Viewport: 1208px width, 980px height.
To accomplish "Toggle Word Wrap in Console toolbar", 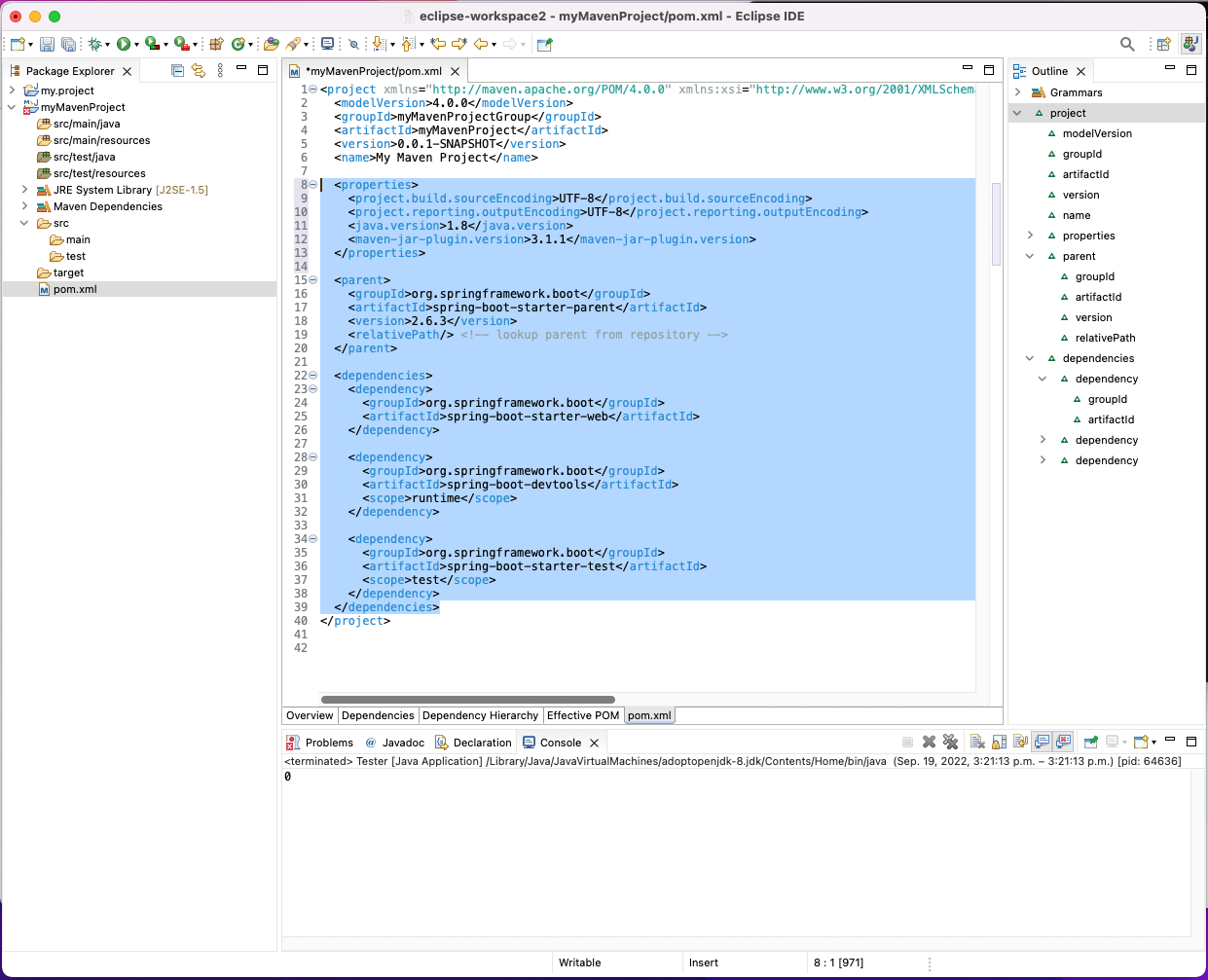I will [1020, 742].
